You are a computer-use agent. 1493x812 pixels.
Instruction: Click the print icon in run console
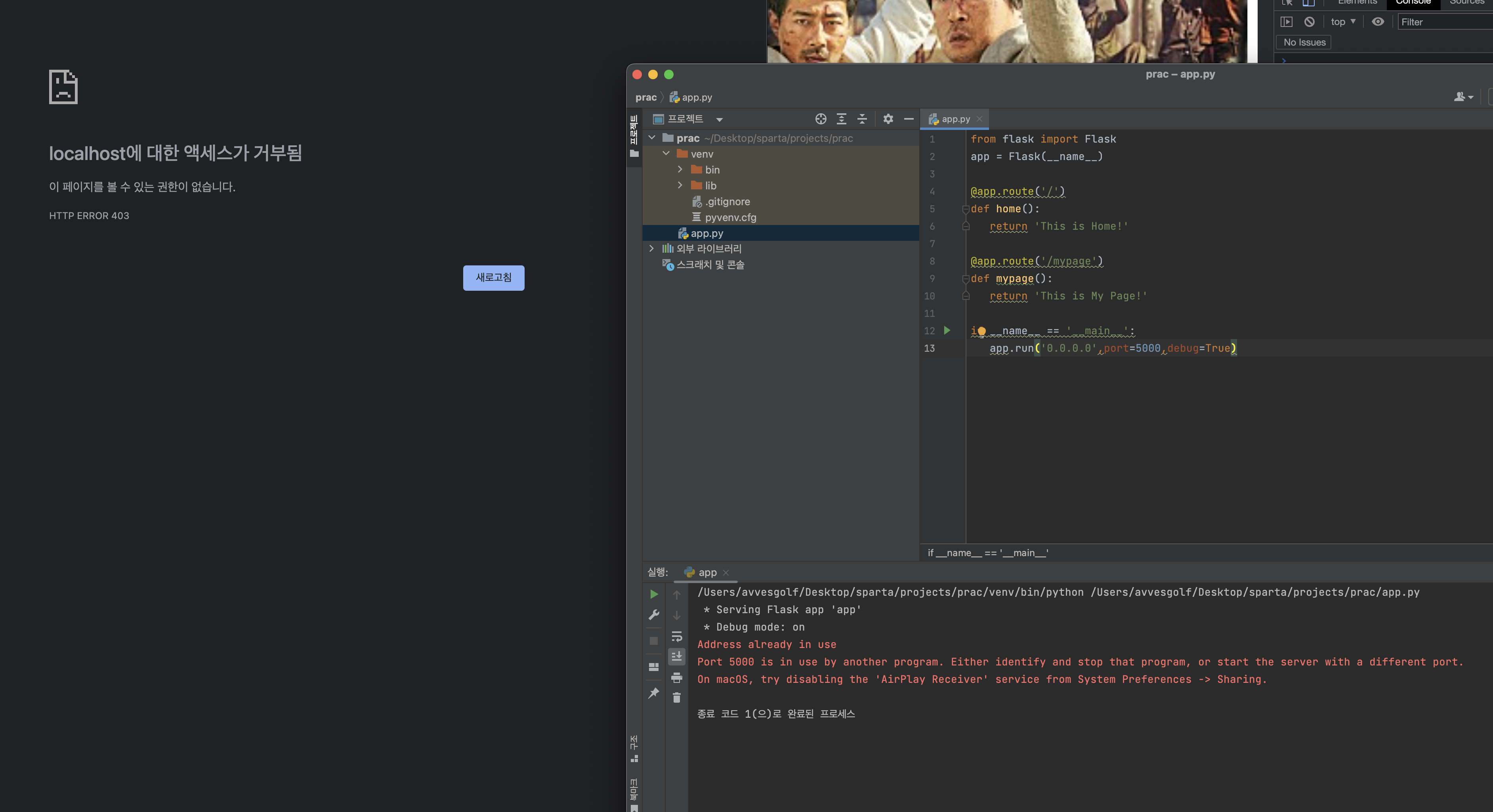676,677
